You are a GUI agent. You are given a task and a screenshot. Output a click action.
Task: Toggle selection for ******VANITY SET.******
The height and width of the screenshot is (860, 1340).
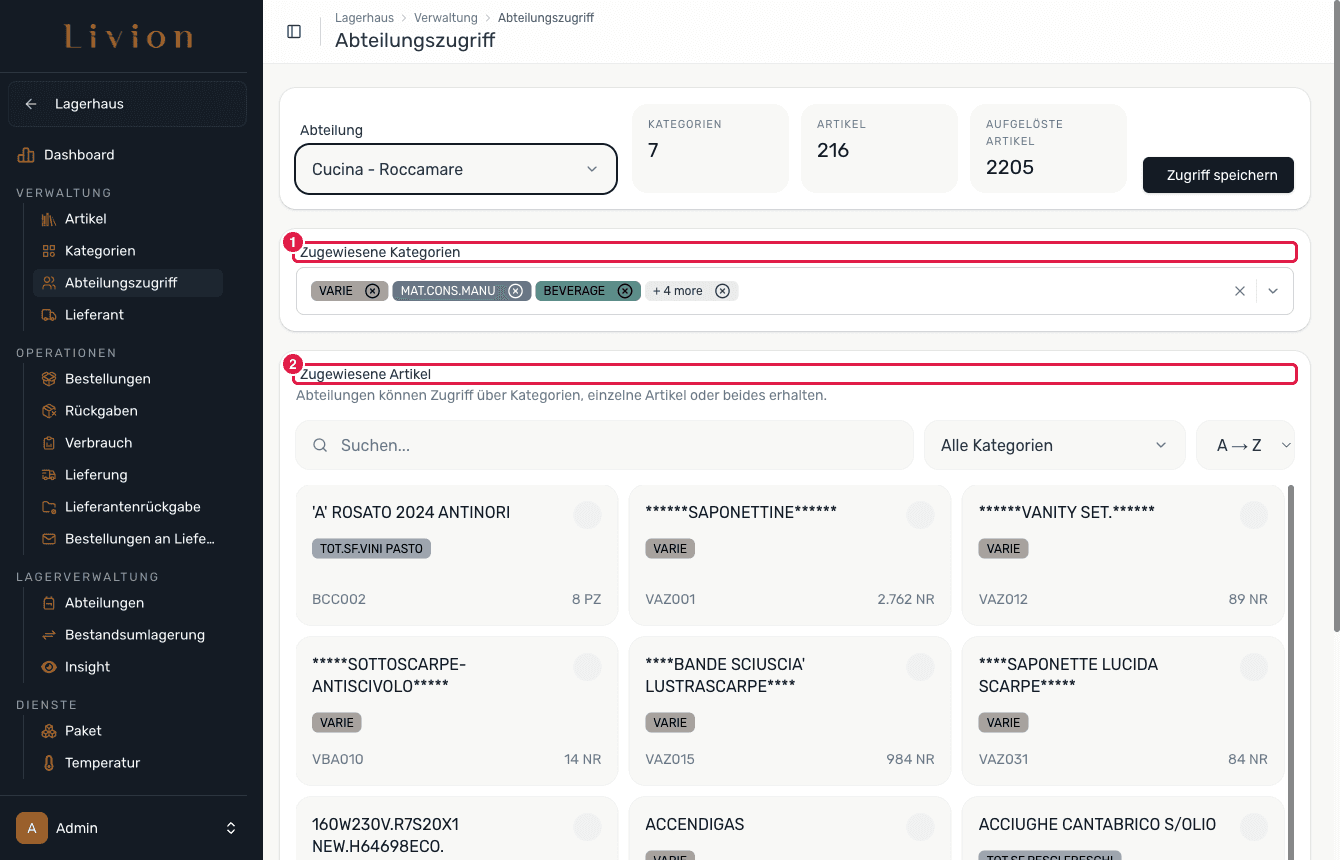(x=1254, y=515)
